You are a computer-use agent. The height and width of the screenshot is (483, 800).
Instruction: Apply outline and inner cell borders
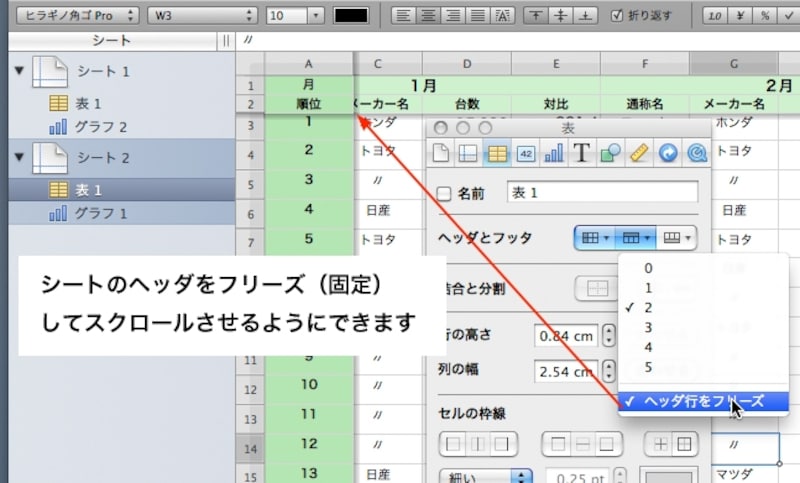pyautogui.click(x=685, y=444)
